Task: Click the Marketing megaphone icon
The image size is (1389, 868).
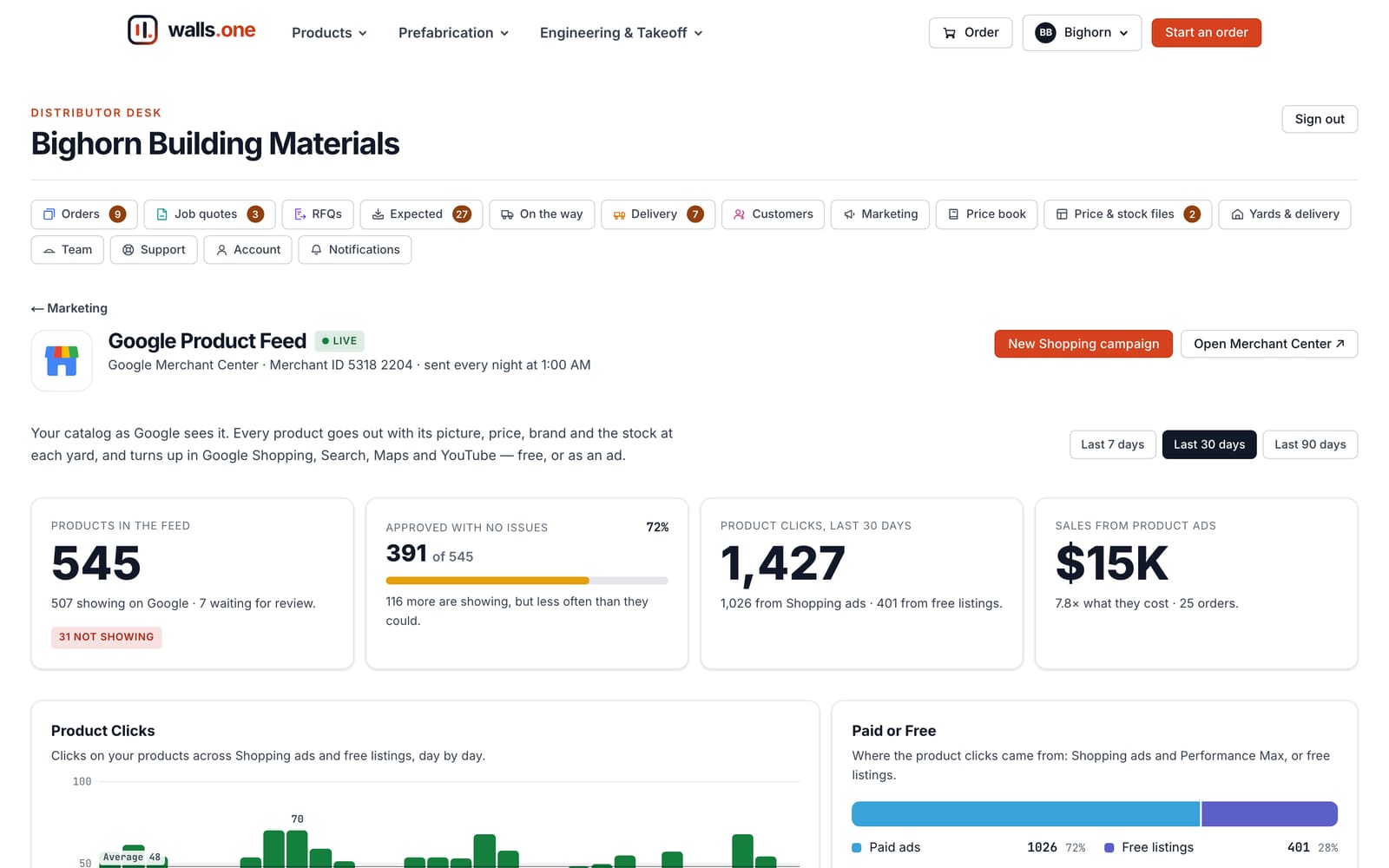Action: (849, 214)
